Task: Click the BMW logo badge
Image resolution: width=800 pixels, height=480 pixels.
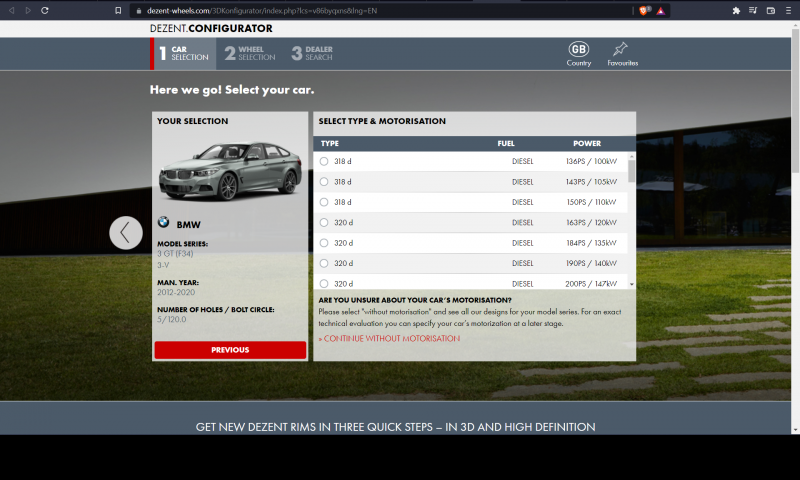Action: (x=163, y=222)
